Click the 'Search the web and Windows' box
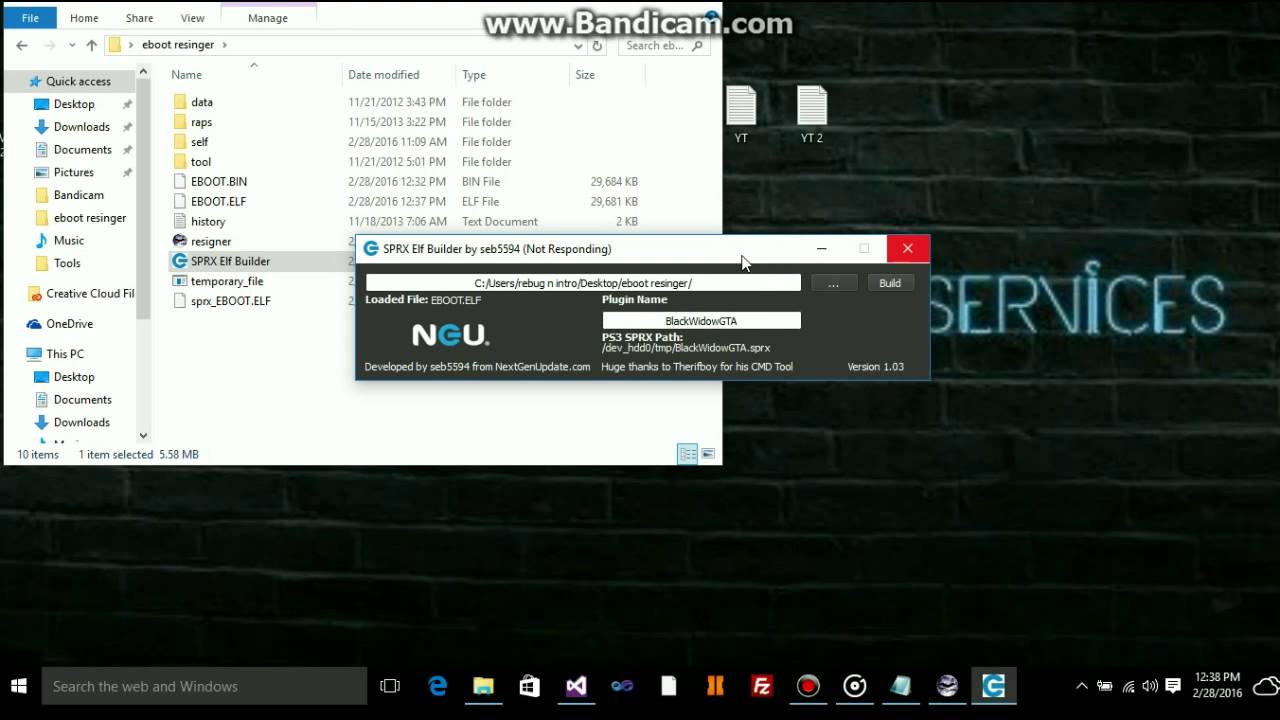 tap(204, 686)
